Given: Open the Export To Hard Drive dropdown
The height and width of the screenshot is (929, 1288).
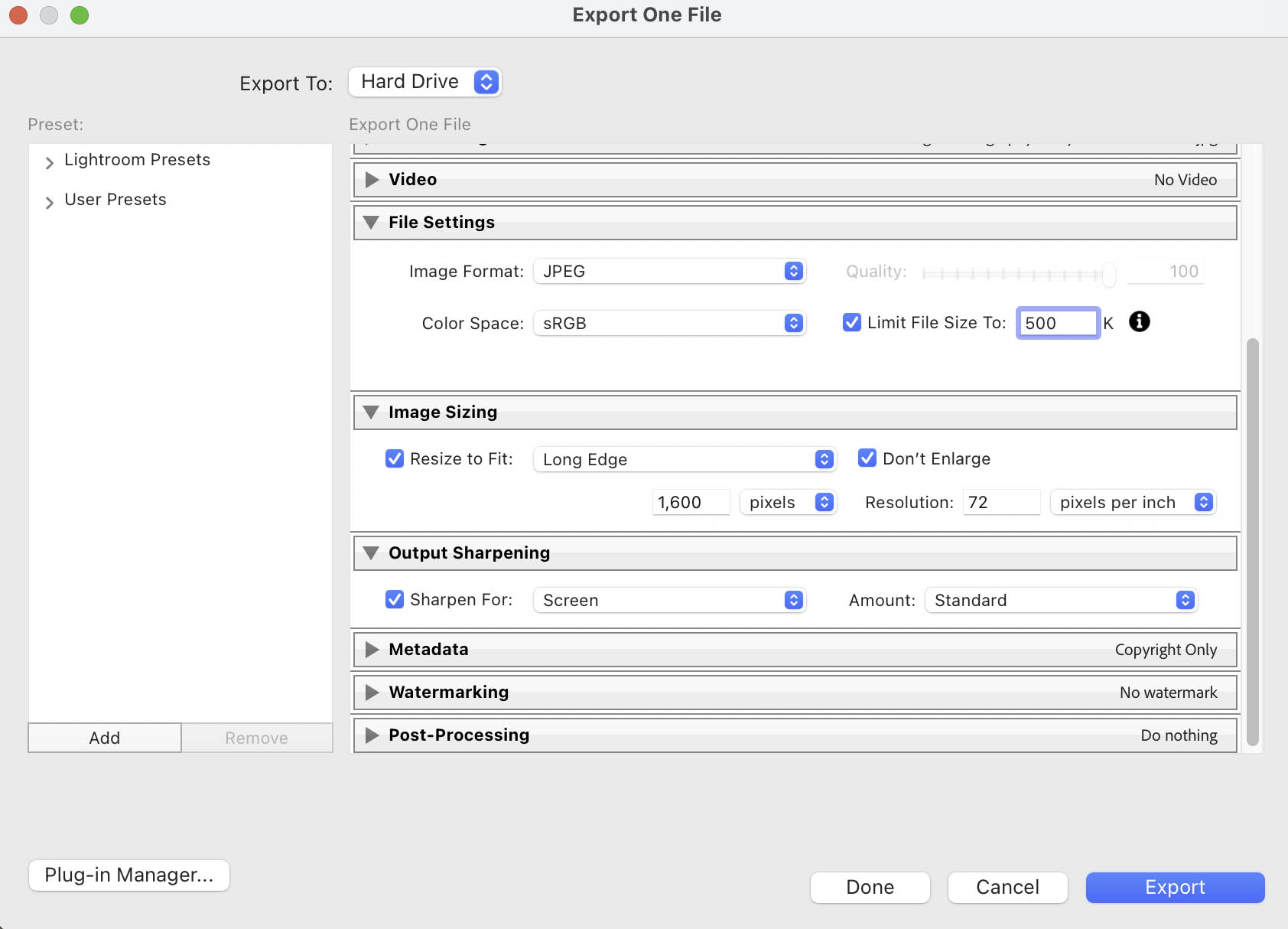Looking at the screenshot, I should point(424,82).
